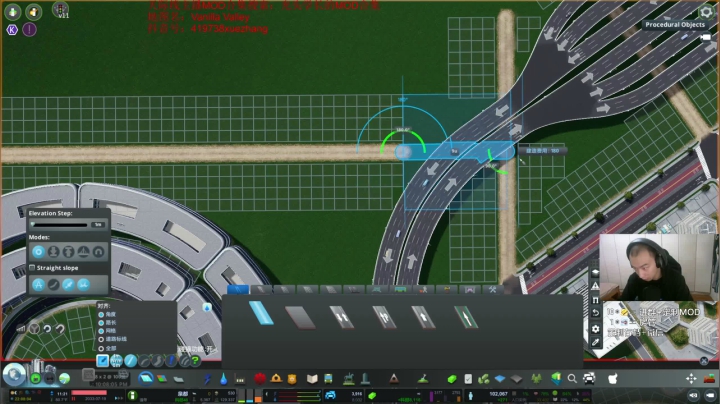Open the Bulldoze tool icon
This screenshot has height=404, width=720.
click(709, 379)
